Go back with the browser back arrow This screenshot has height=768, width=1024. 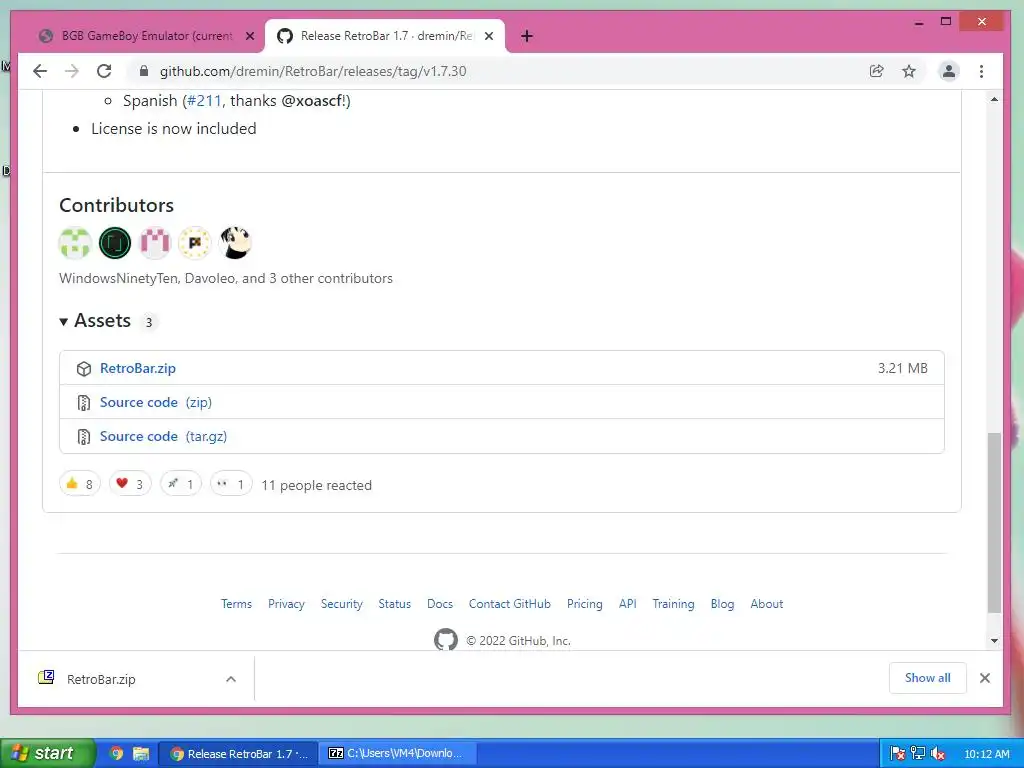pos(40,71)
